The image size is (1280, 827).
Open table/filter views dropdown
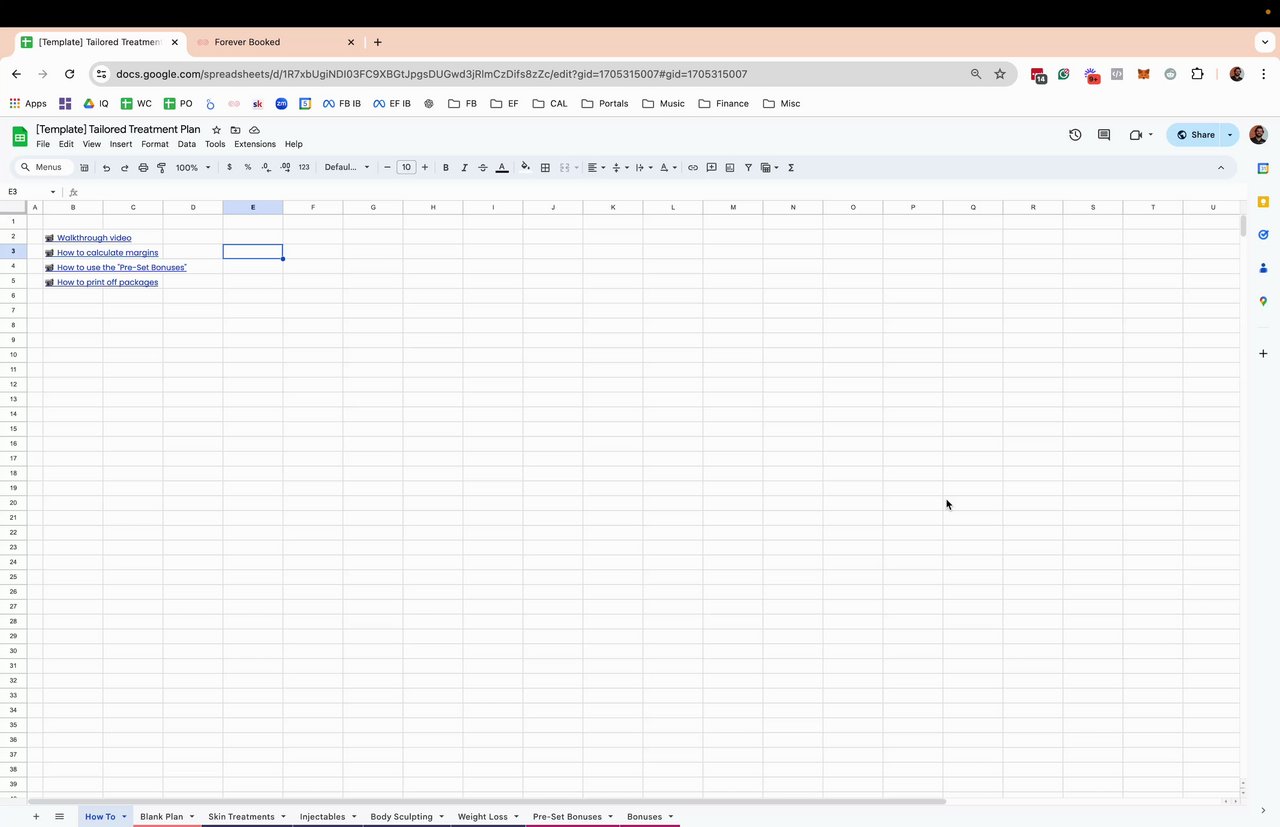click(769, 168)
